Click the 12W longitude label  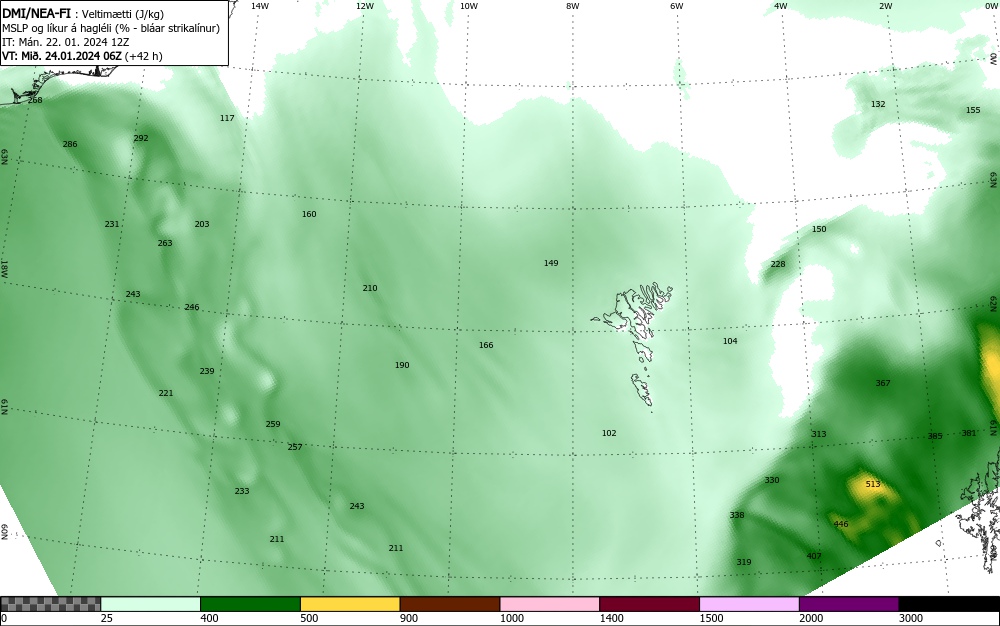tap(365, 6)
